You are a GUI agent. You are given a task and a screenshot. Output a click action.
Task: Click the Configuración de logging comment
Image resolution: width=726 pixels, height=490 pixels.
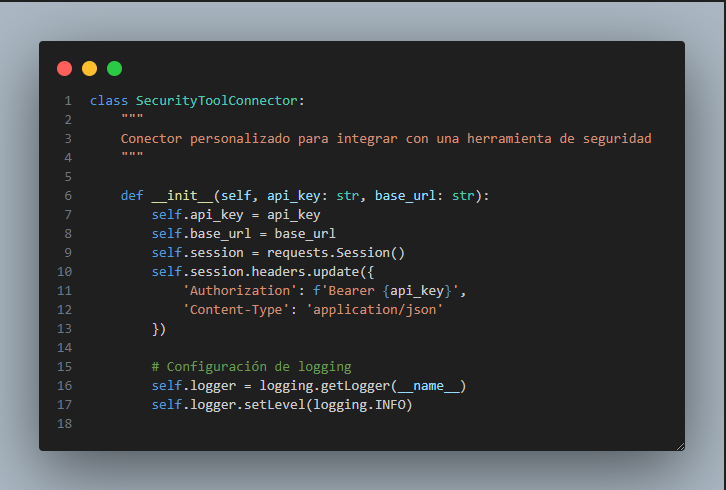pos(251,366)
